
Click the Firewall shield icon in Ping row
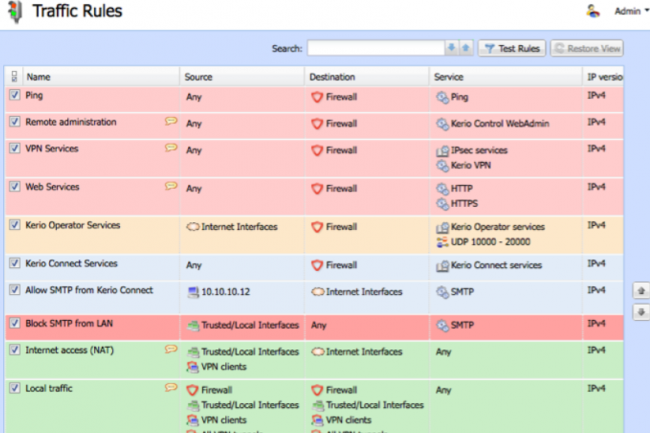[317, 98]
